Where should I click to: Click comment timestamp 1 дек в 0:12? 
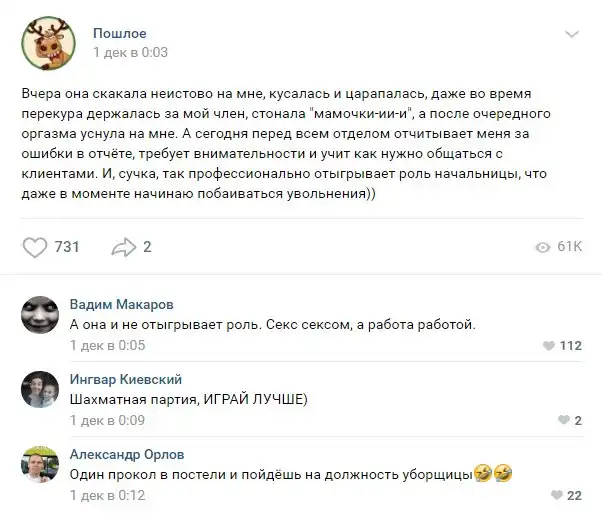pos(108,494)
